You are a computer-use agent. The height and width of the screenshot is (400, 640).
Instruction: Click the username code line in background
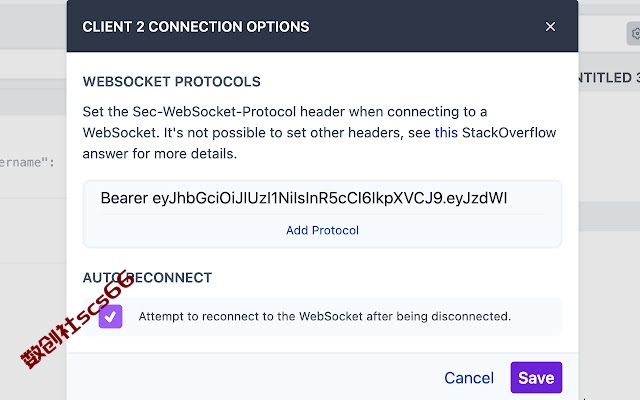pos(27,162)
